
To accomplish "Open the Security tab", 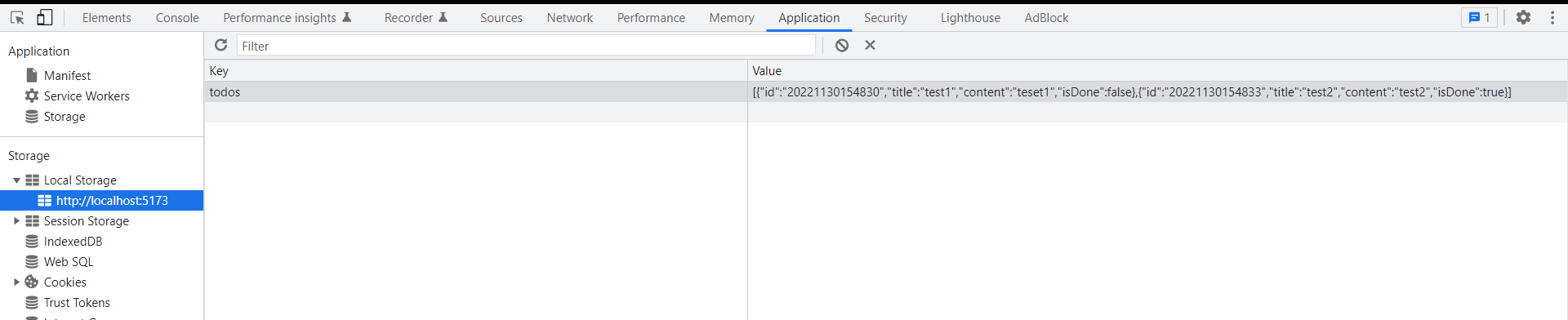I will [x=885, y=18].
